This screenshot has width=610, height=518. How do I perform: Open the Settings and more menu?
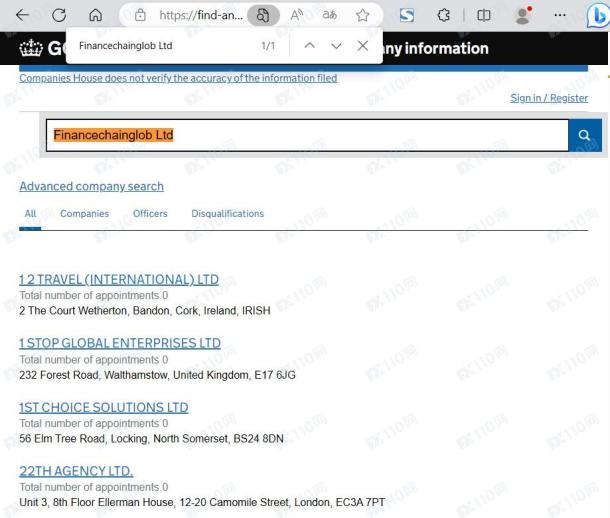pos(560,15)
